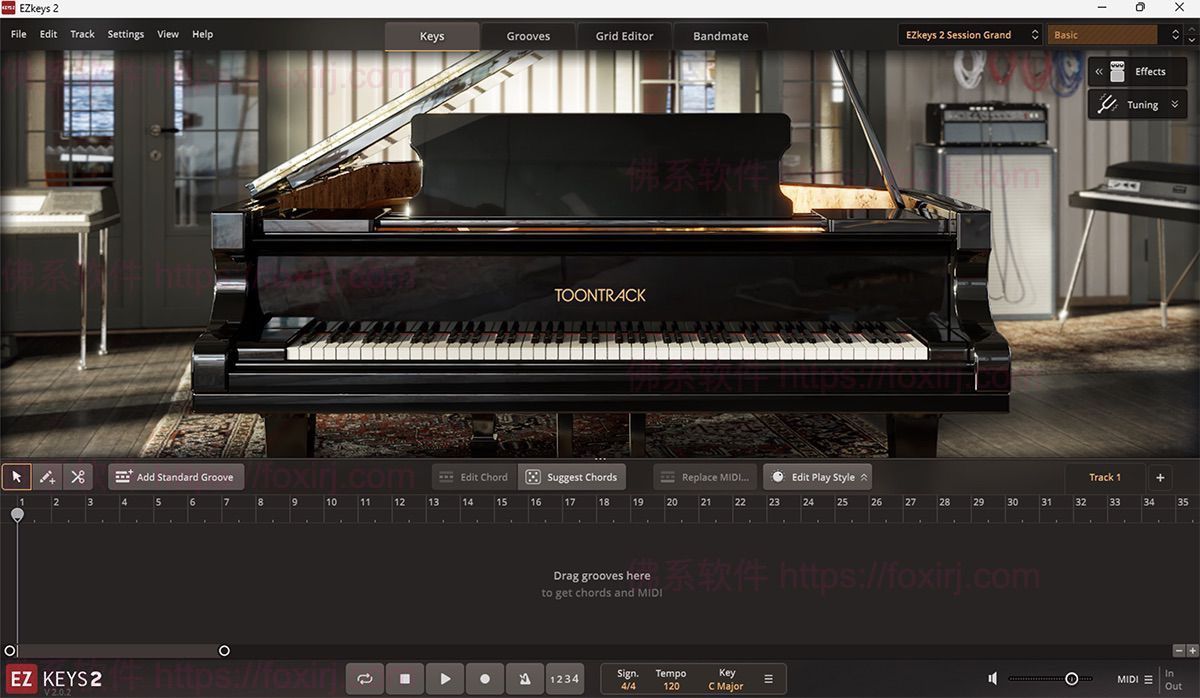Expand the Edit Play Style menu
Image resolution: width=1200 pixels, height=698 pixels.
817,477
